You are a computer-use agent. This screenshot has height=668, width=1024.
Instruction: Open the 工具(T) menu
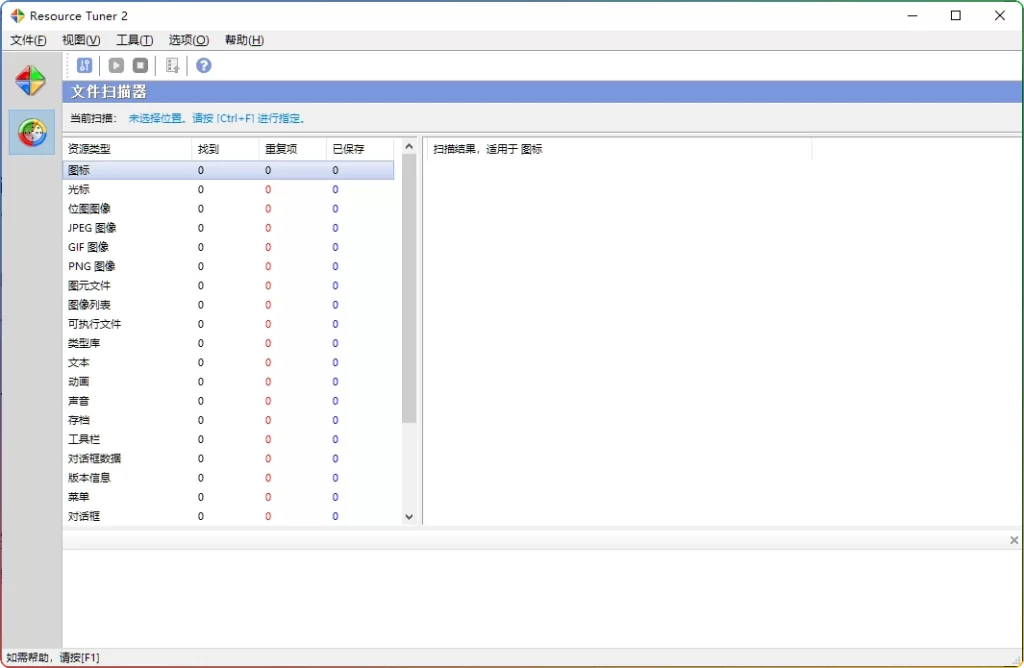[x=134, y=40]
